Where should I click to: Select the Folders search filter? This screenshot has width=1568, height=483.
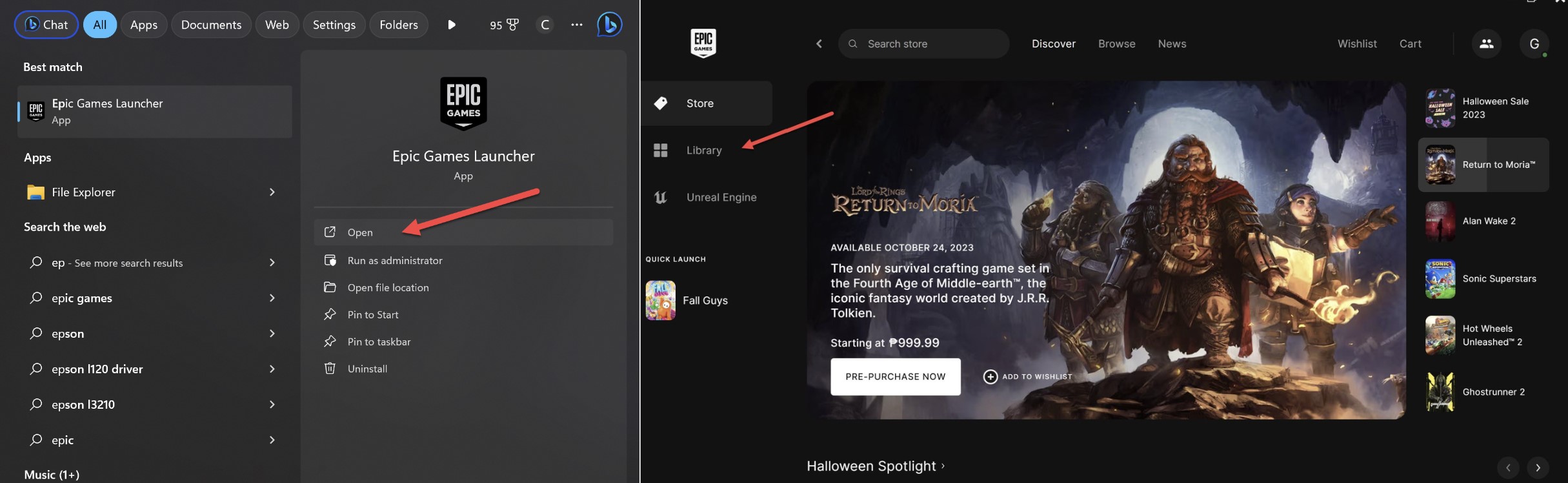click(x=399, y=25)
